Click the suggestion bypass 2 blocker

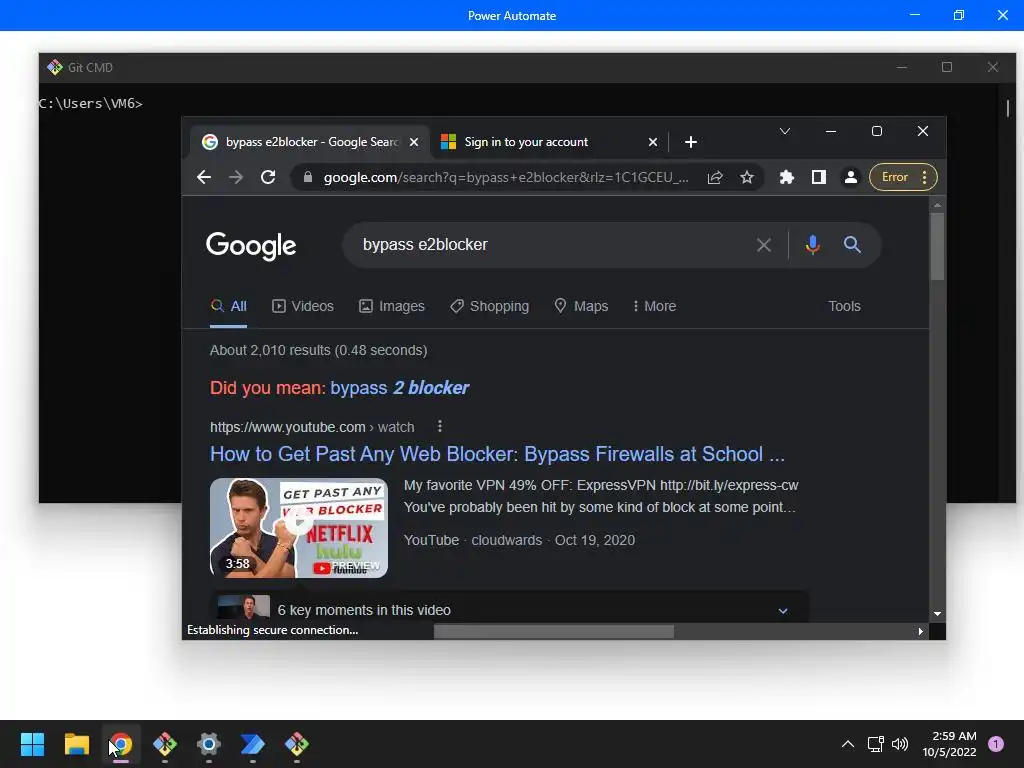click(400, 388)
